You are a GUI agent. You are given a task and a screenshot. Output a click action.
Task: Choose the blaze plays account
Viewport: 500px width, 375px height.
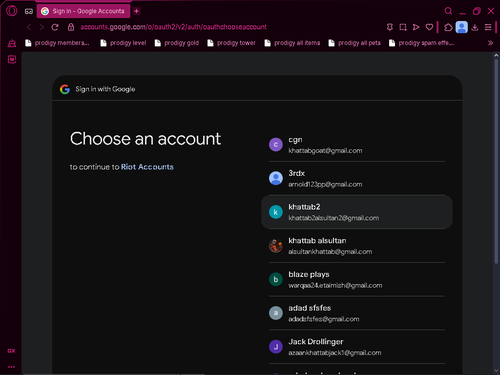click(x=357, y=280)
